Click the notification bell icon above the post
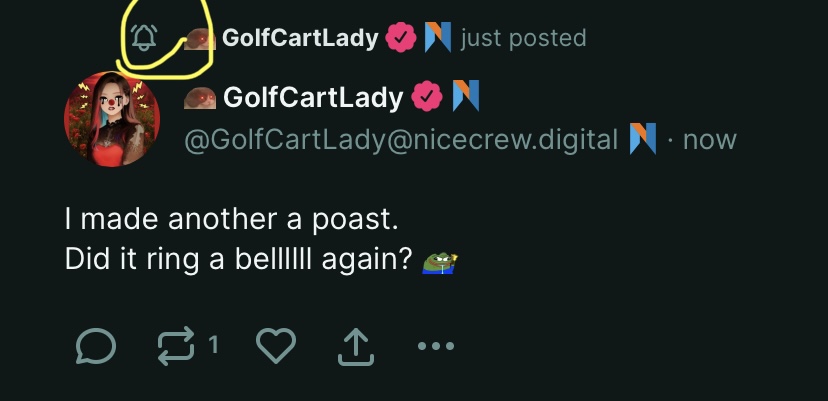The width and height of the screenshot is (828, 401). [x=146, y=39]
